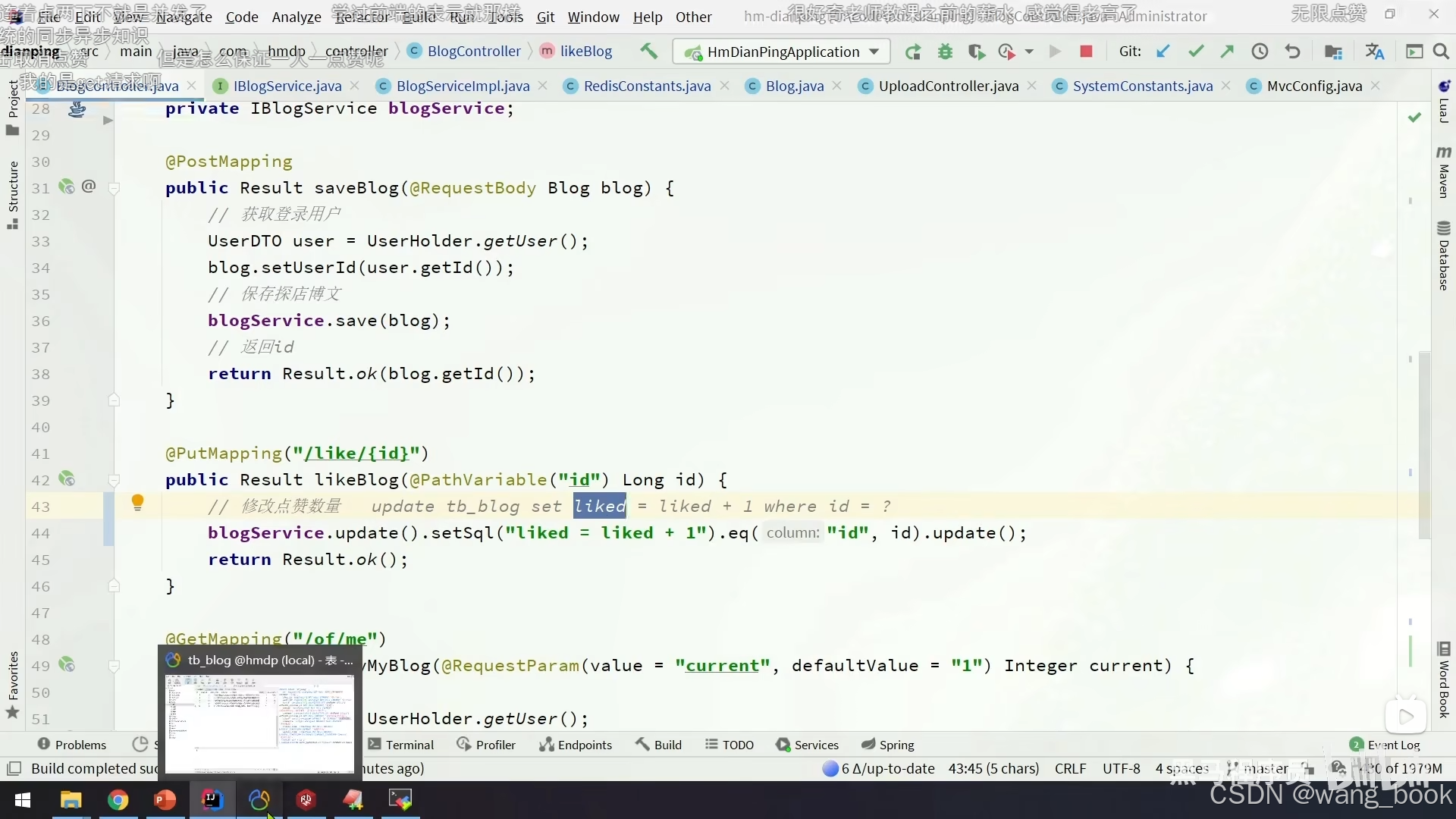1456x819 pixels.
Task: Collapse the saveBlog method fold marker
Action: (x=114, y=188)
